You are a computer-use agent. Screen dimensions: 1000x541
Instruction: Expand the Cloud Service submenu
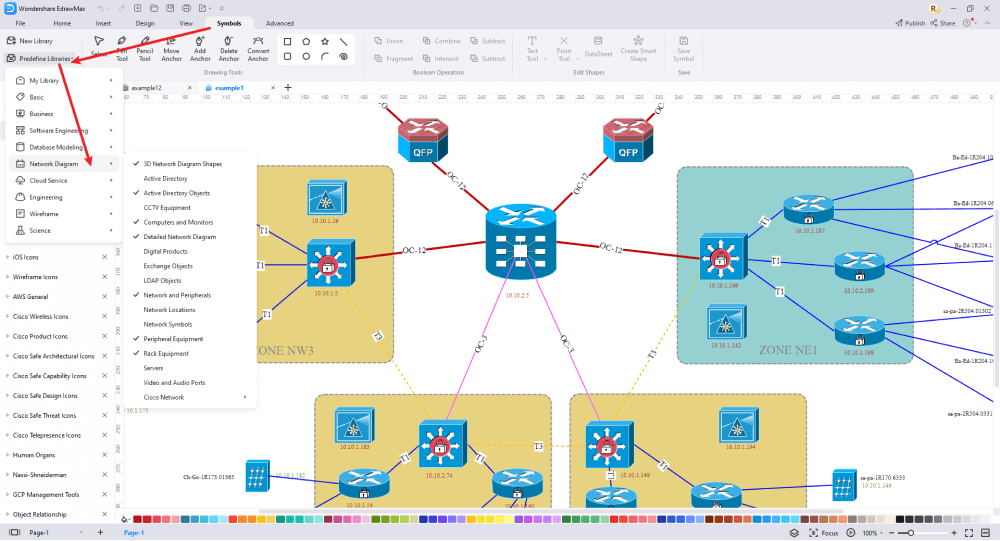(64, 181)
